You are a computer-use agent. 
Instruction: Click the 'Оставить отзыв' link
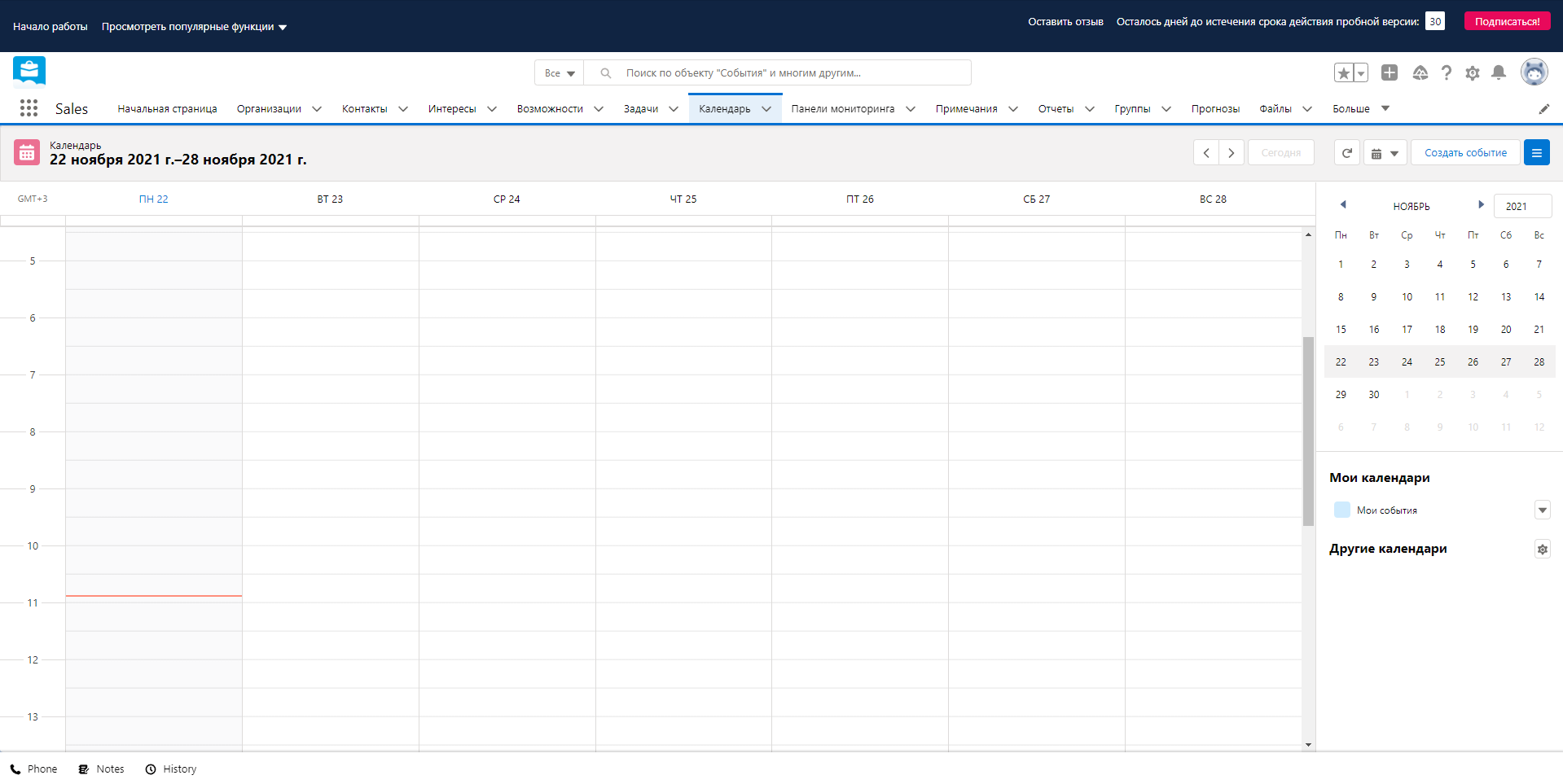1065,22
